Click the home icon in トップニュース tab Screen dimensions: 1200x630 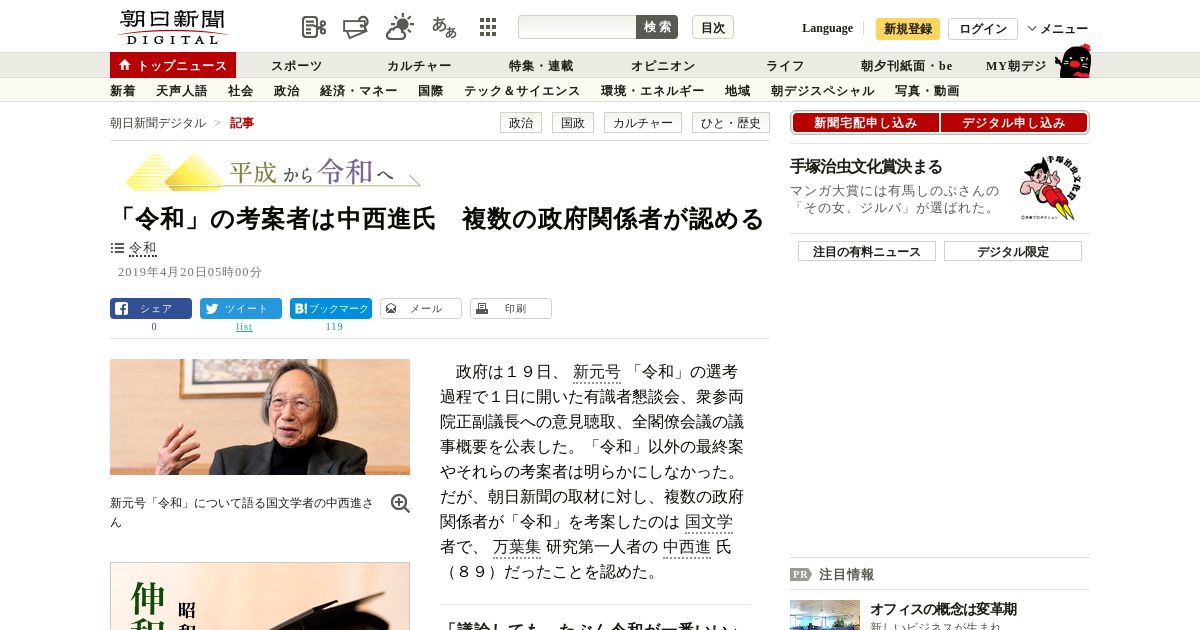[x=125, y=65]
